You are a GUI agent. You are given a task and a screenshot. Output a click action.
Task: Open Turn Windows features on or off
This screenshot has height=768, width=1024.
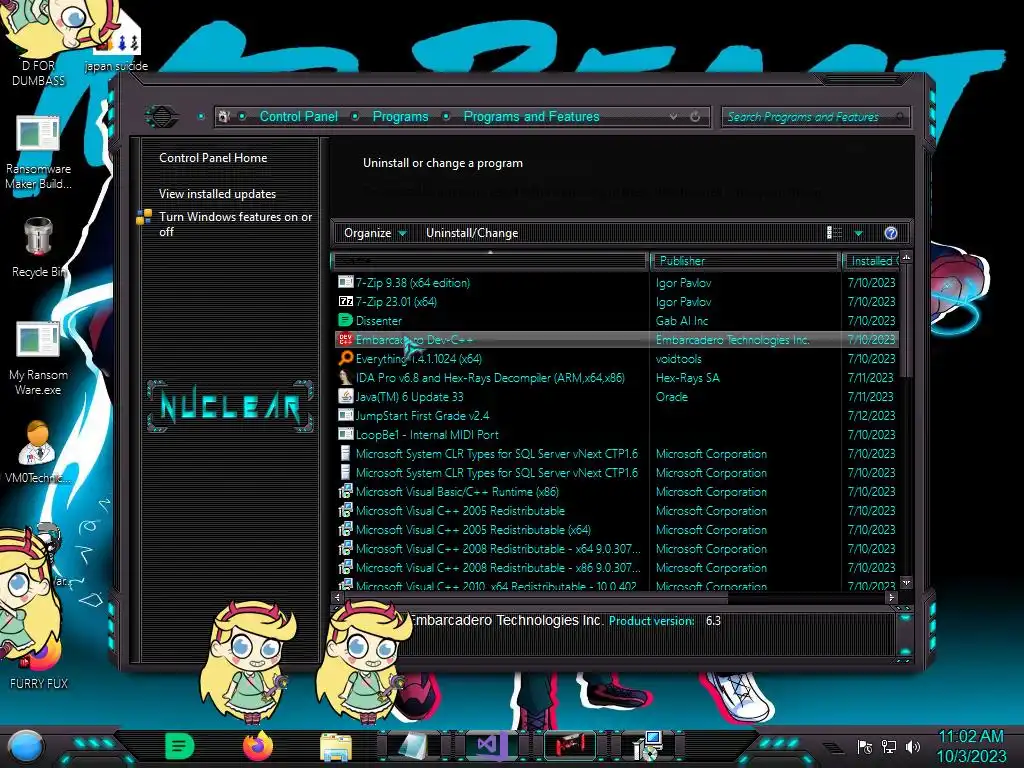pos(236,224)
